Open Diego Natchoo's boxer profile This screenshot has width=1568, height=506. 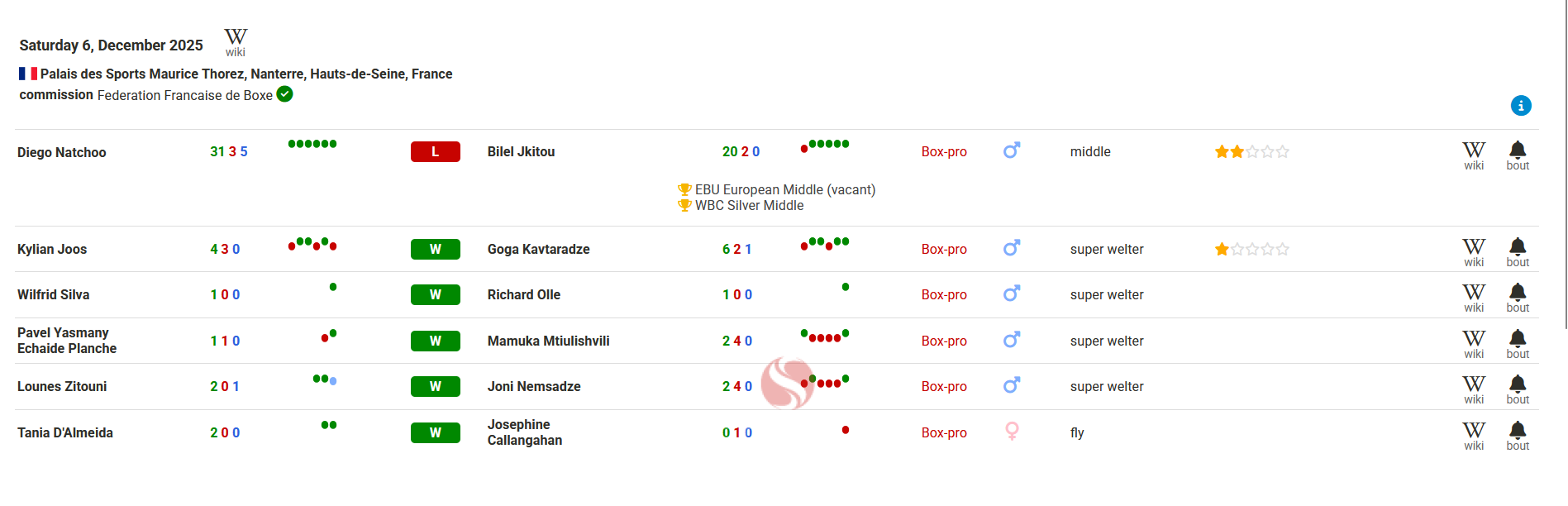click(x=62, y=152)
